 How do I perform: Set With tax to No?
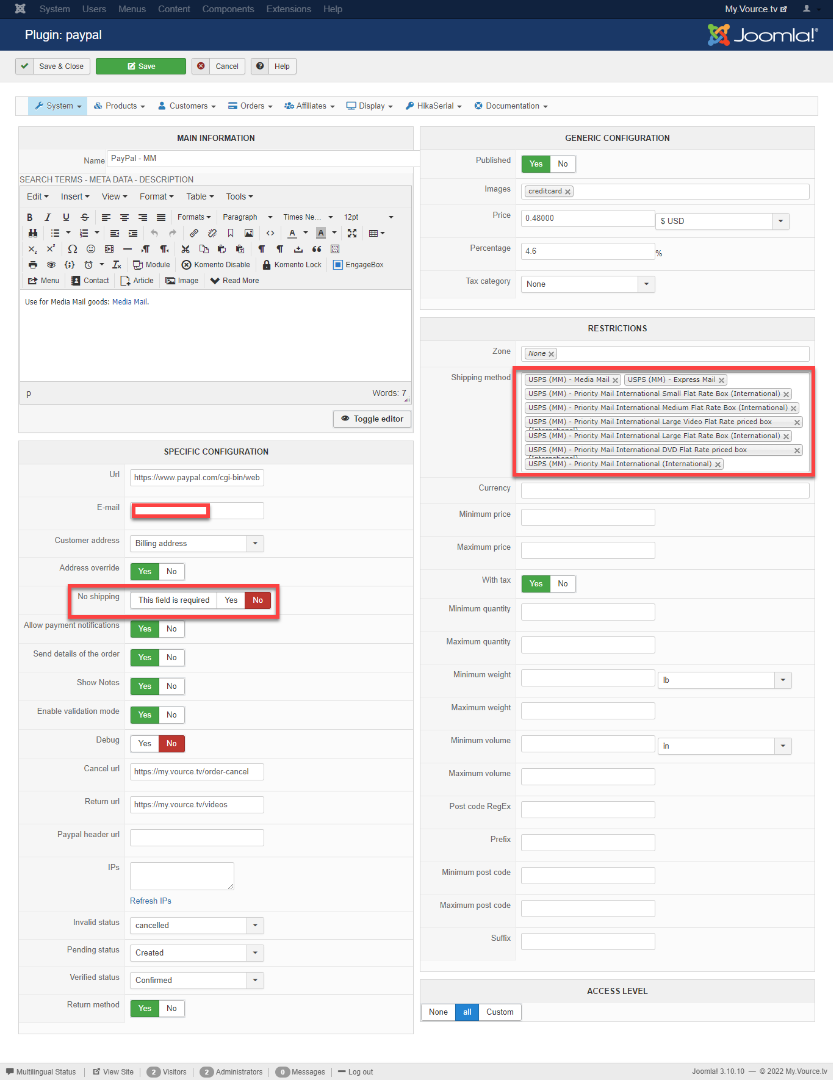point(563,584)
